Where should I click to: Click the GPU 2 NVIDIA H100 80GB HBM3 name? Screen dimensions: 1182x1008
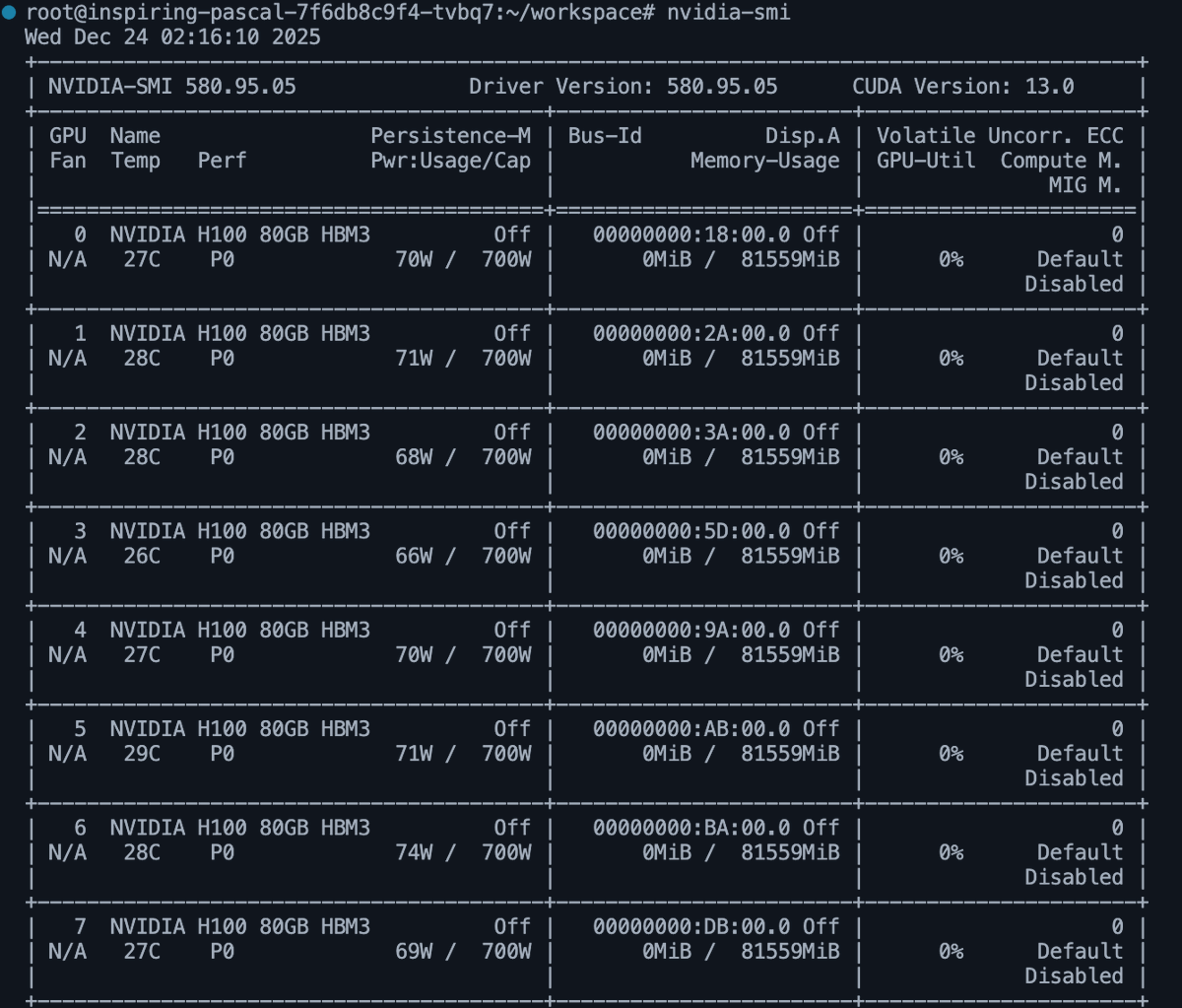click(240, 432)
